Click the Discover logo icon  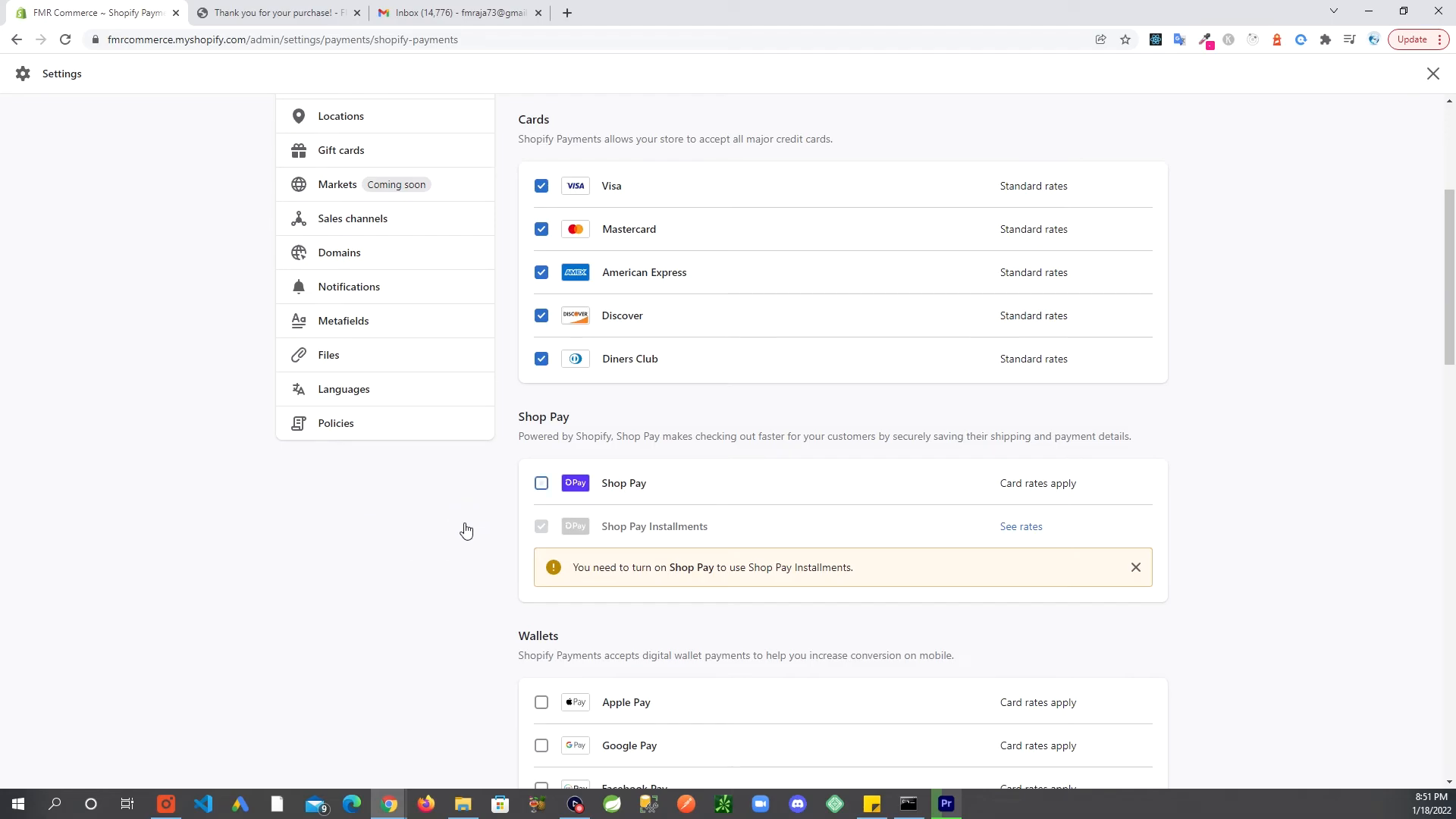click(576, 315)
